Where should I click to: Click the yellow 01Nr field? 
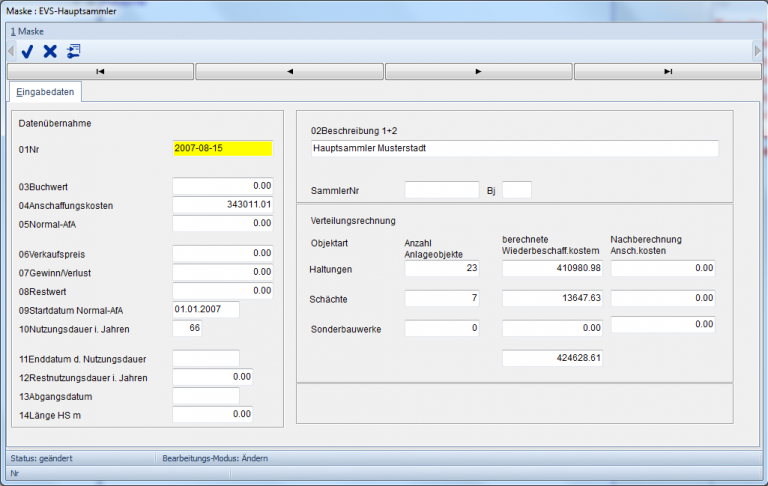(222, 148)
